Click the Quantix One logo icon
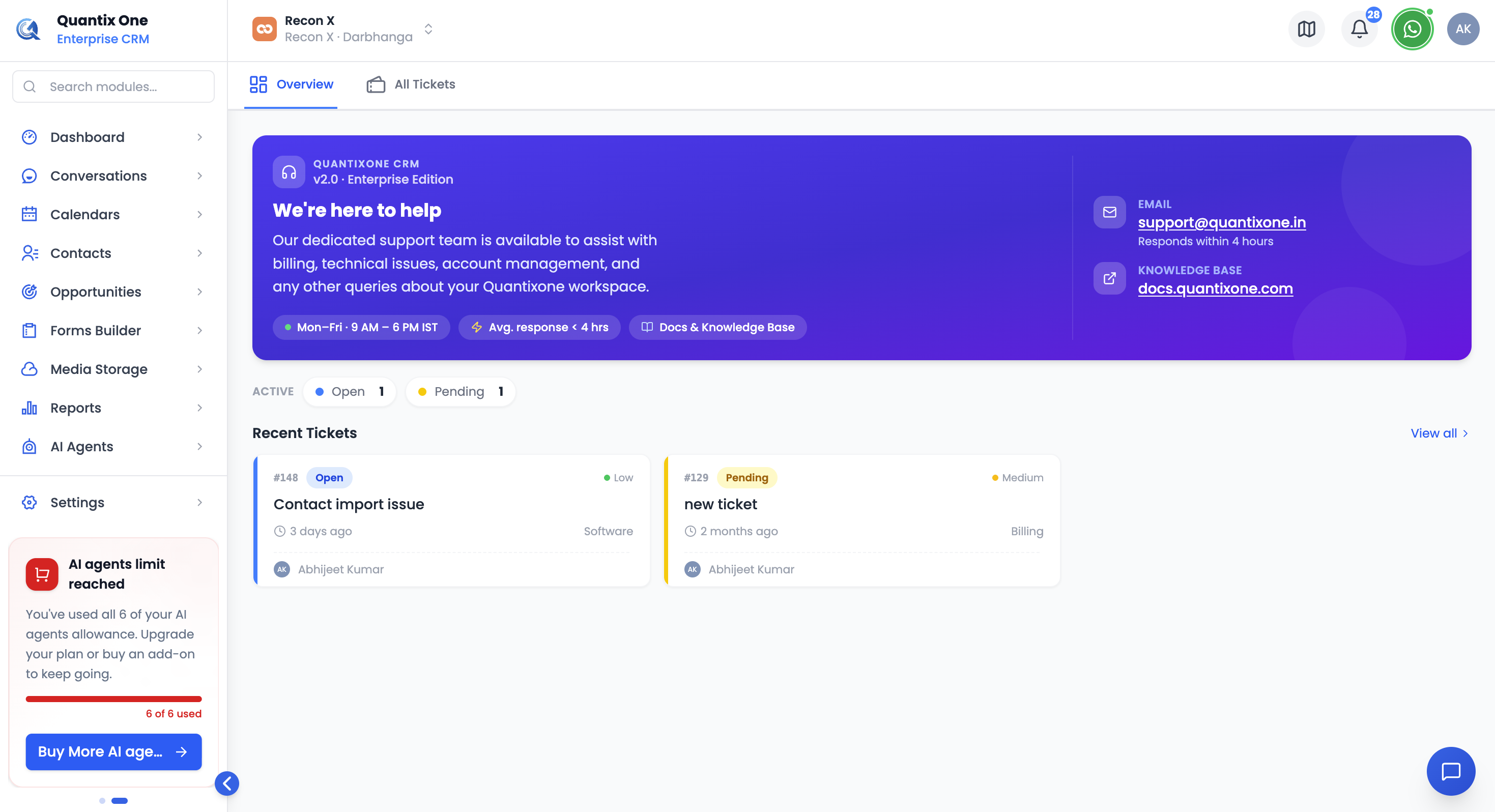1495x812 pixels. pos(28,29)
